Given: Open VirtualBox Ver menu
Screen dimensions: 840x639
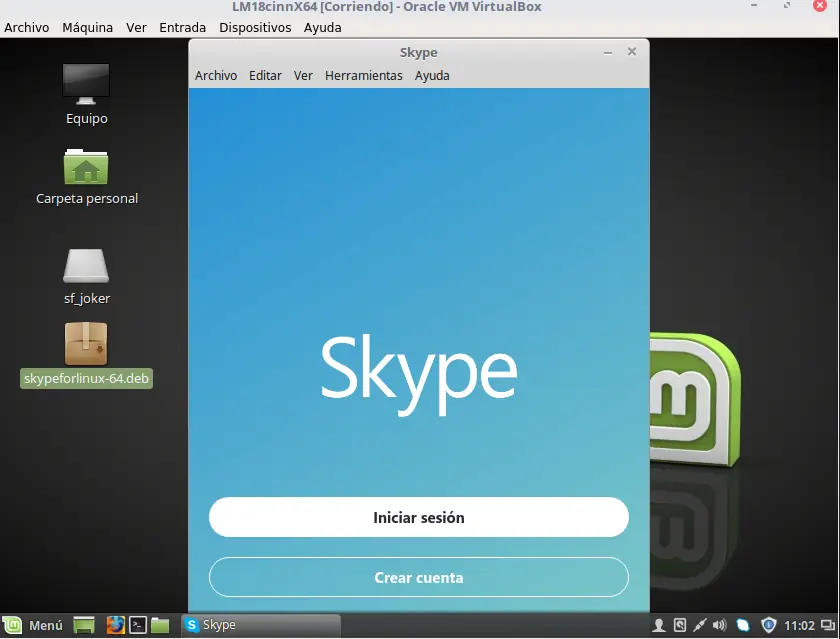Looking at the screenshot, I should tap(137, 27).
